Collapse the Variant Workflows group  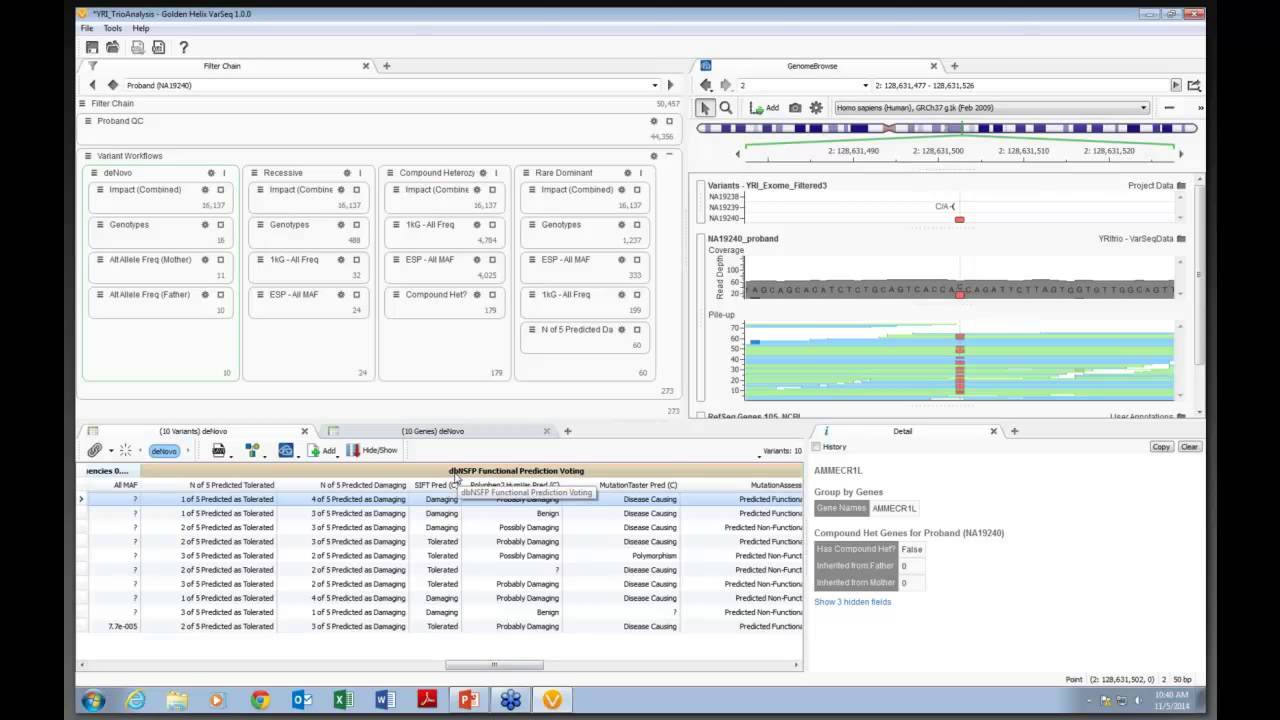669,156
